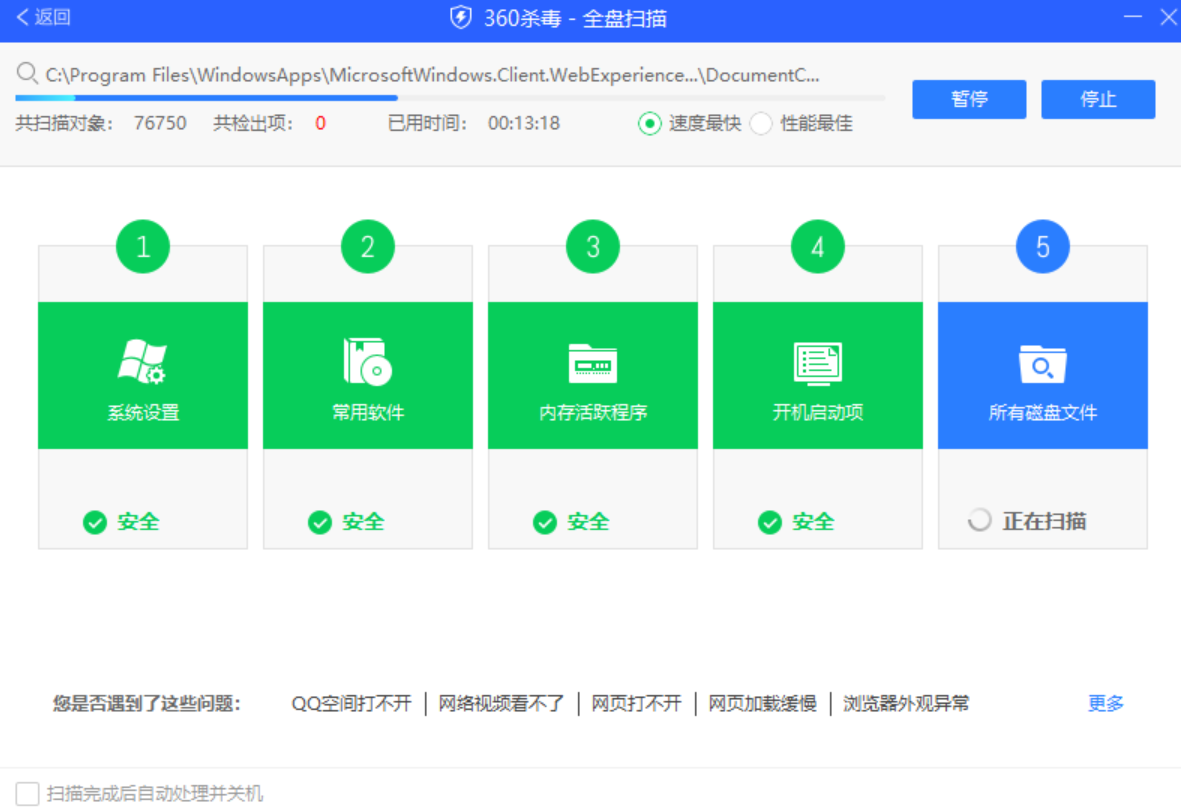
Task: Close the 360杀毒 window
Action: (x=1168, y=17)
